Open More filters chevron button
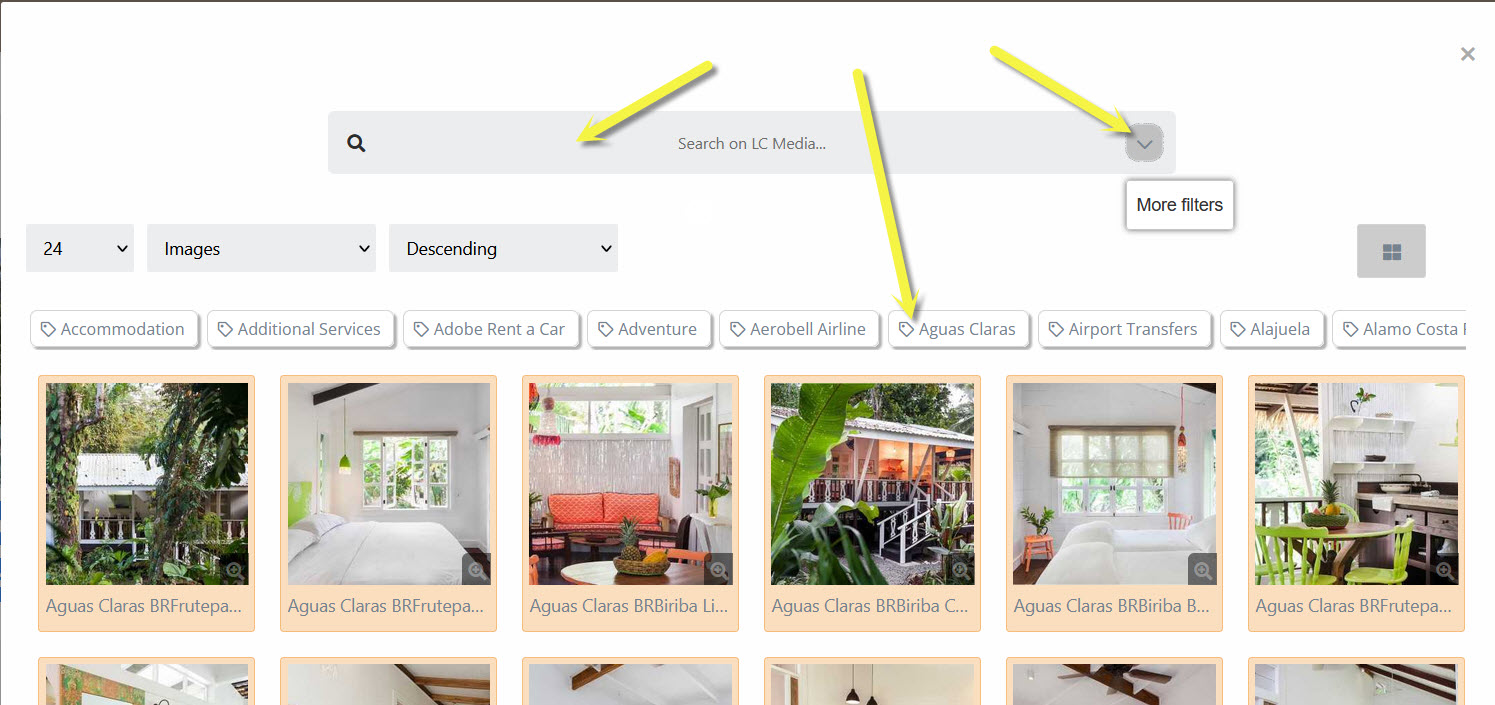 pyautogui.click(x=1145, y=144)
